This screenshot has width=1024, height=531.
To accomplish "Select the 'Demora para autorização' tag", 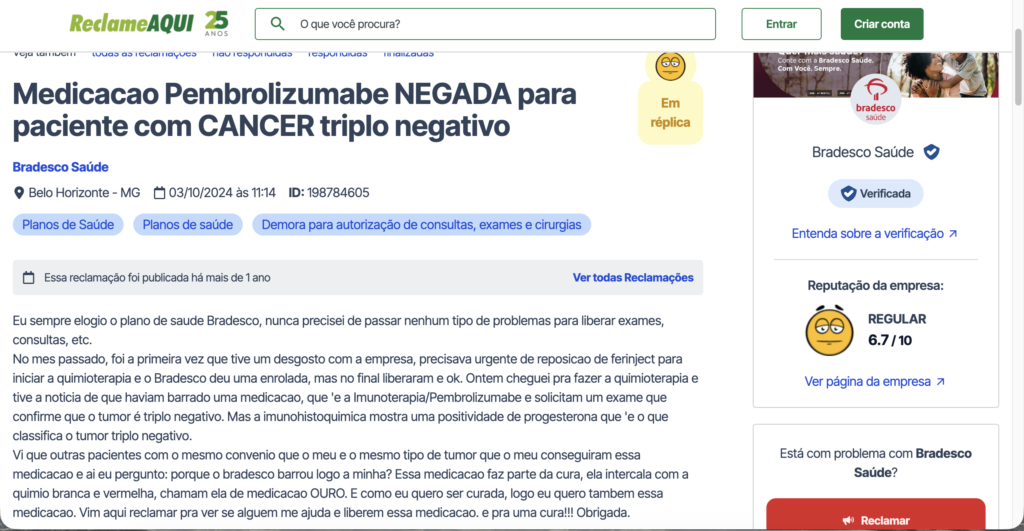I will tap(421, 225).
